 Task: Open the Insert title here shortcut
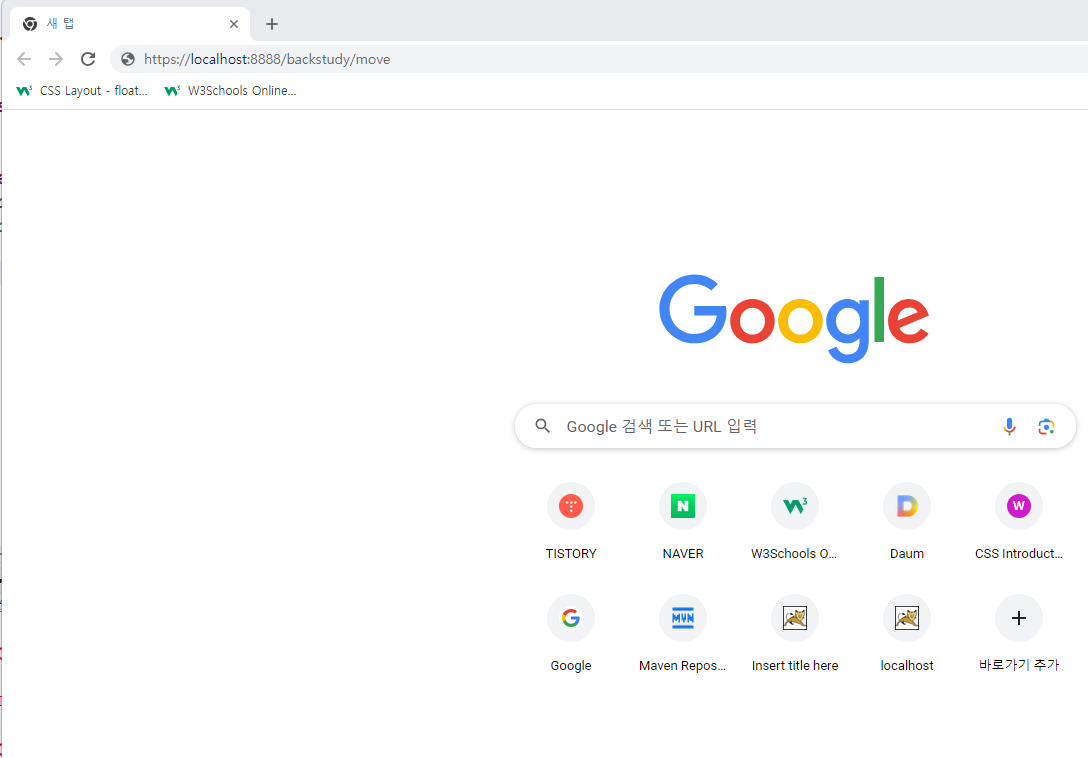coord(794,634)
